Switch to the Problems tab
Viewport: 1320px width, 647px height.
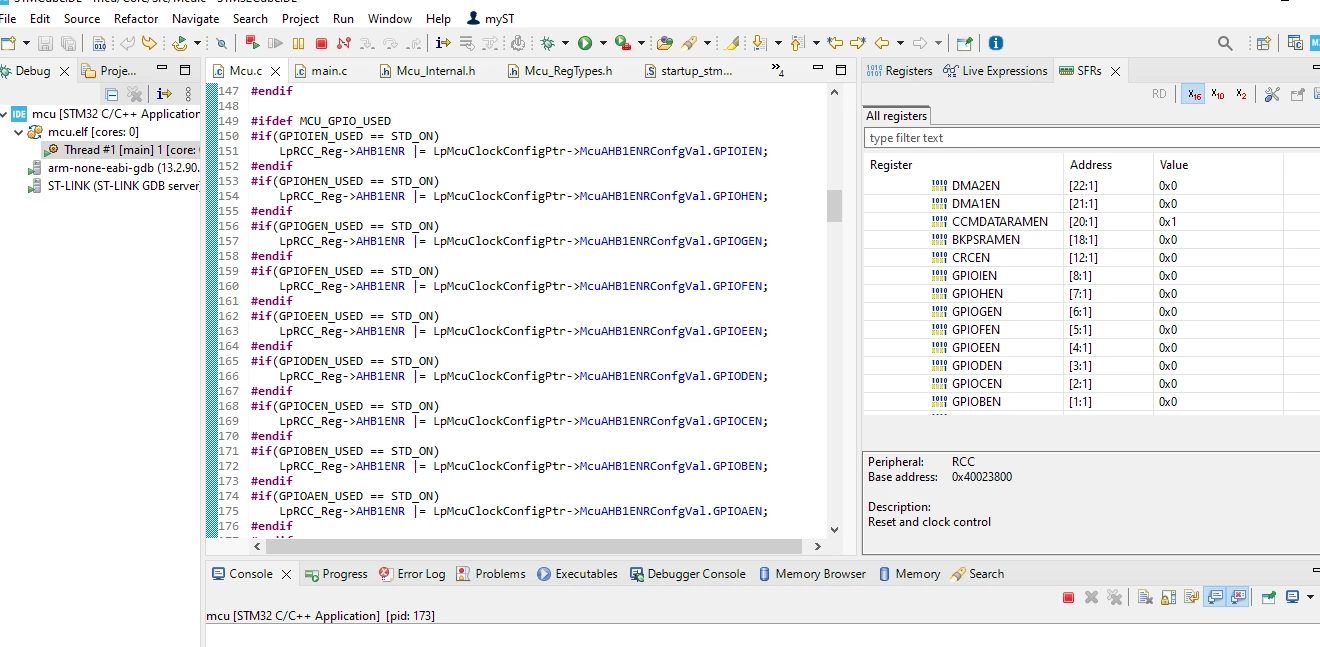point(490,574)
